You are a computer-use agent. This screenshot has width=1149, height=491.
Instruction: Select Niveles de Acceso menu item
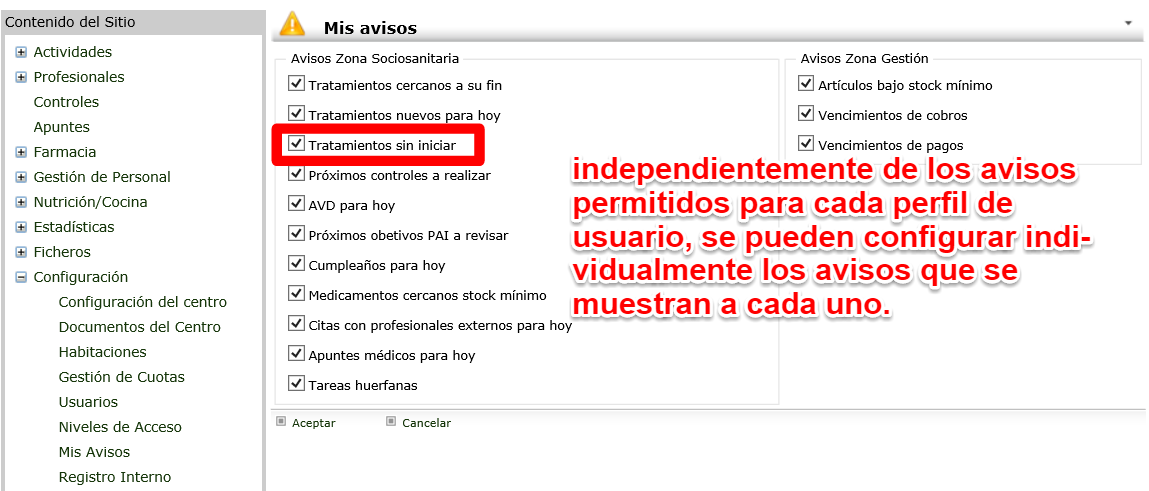click(x=120, y=427)
